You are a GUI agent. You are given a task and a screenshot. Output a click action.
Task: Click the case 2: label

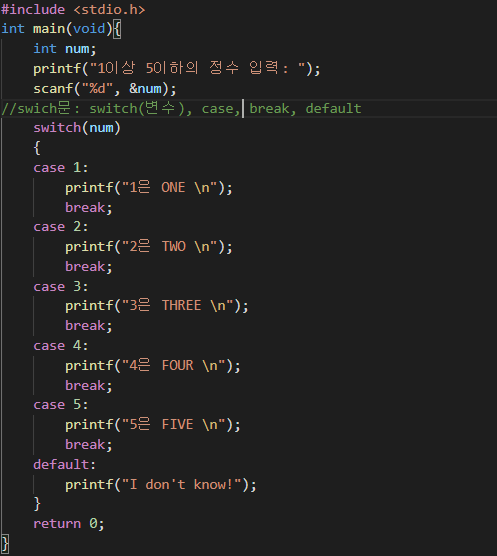pos(61,227)
